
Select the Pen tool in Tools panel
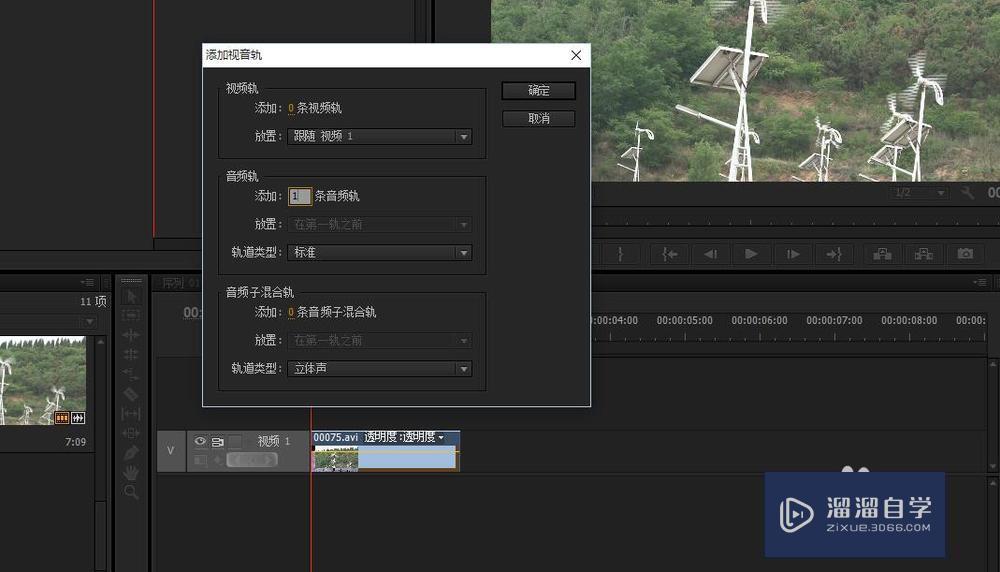131,453
